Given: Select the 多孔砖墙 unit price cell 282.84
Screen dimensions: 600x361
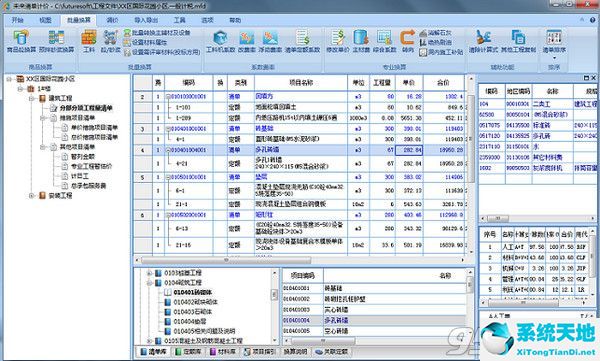Looking at the screenshot, I should pyautogui.click(x=409, y=150).
